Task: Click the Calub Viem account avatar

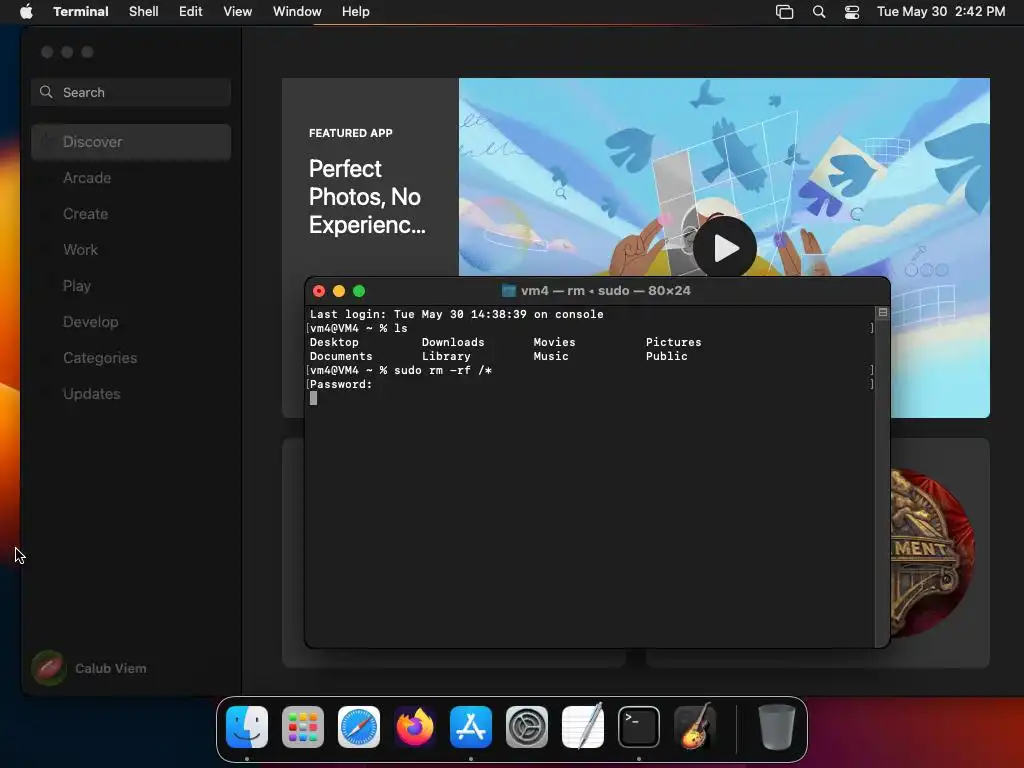Action: [48, 668]
